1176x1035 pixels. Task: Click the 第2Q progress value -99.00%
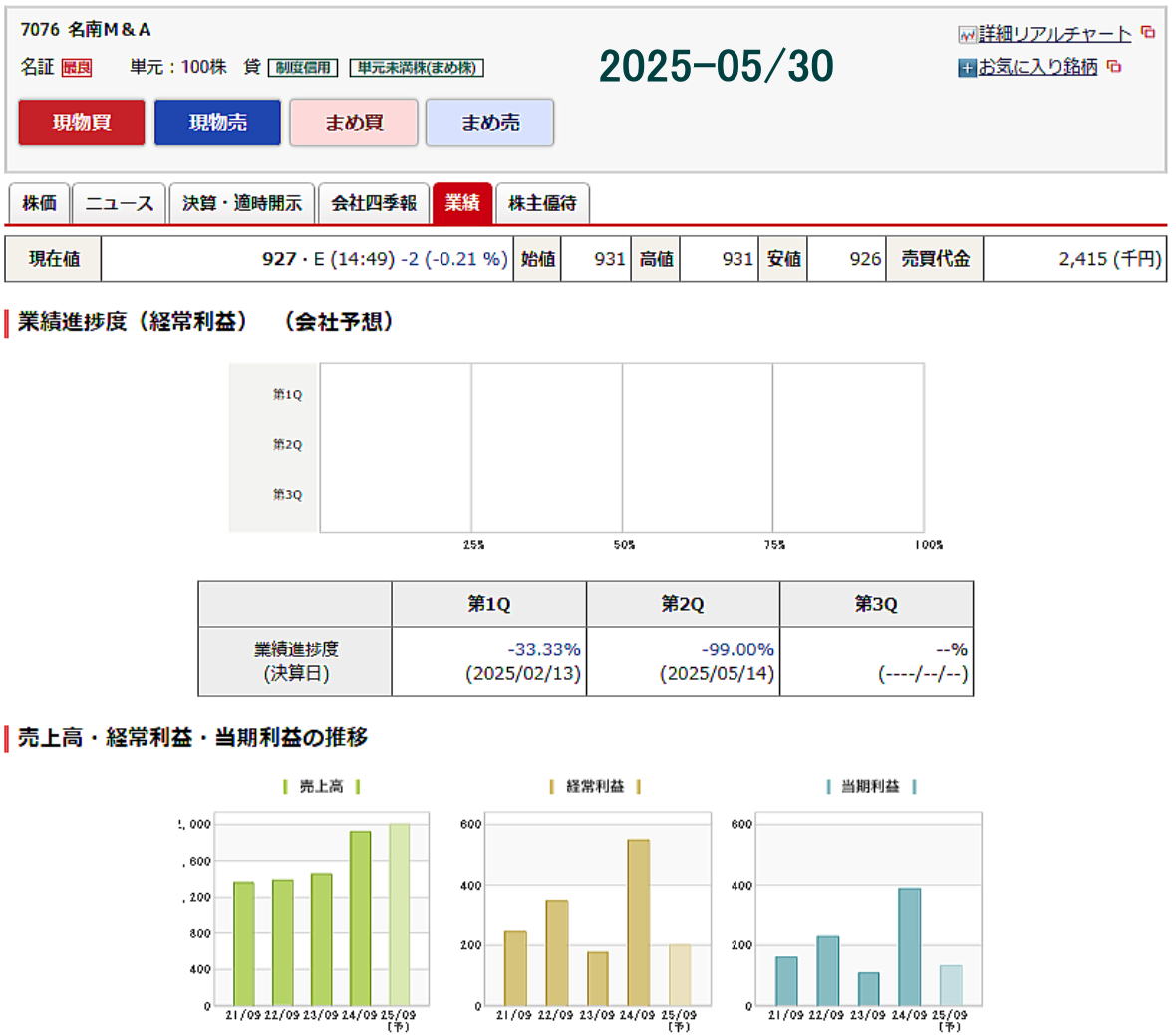coord(737,649)
